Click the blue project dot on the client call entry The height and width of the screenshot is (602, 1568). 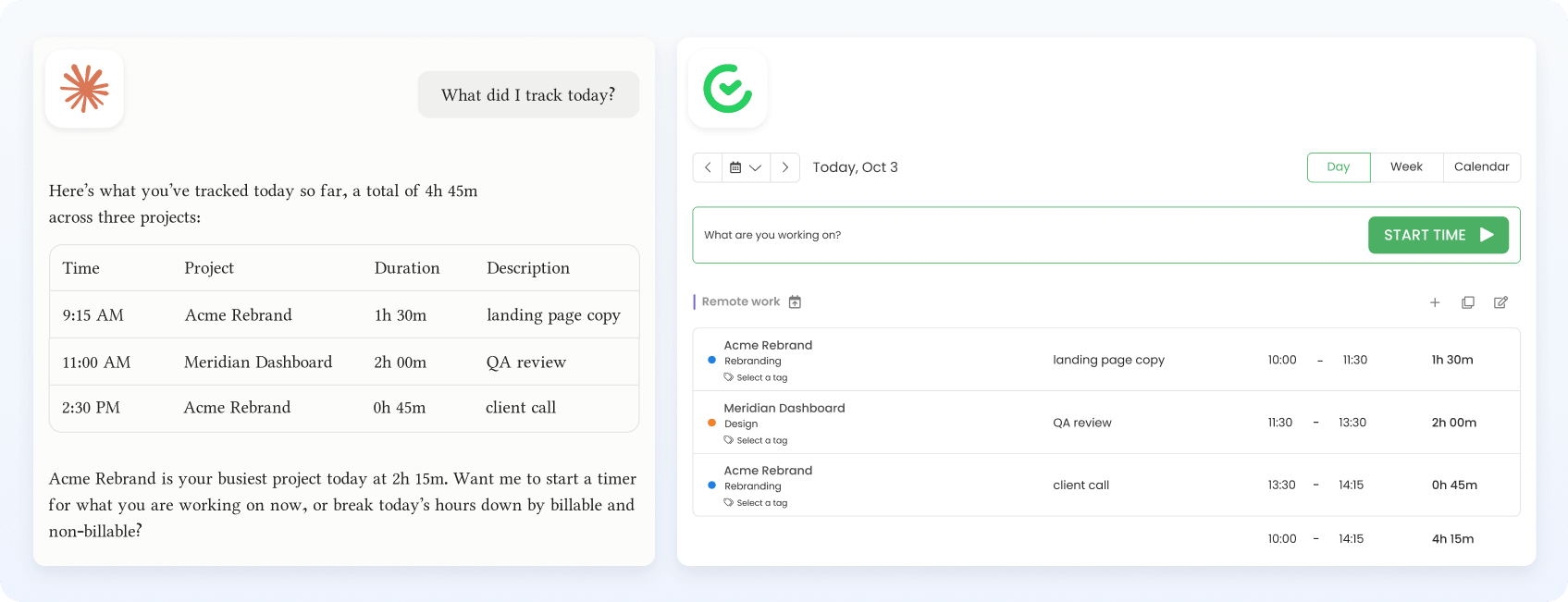point(711,485)
